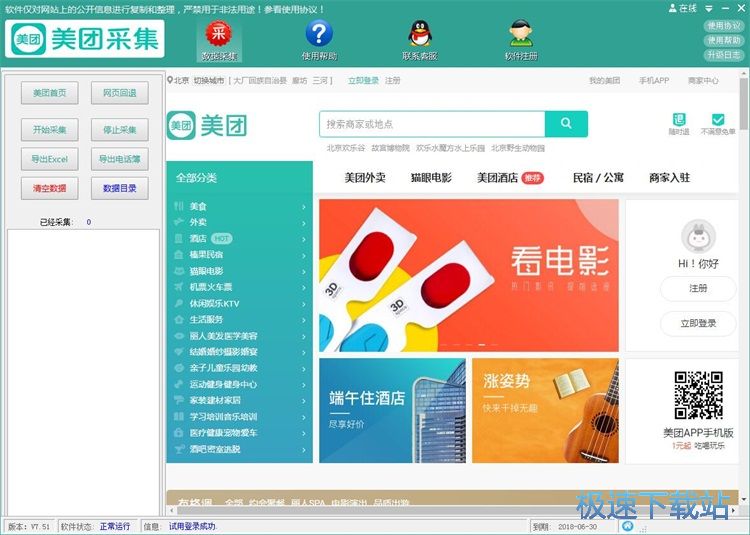
Task: Click the 试用登录成功 status text
Action: [x=192, y=526]
